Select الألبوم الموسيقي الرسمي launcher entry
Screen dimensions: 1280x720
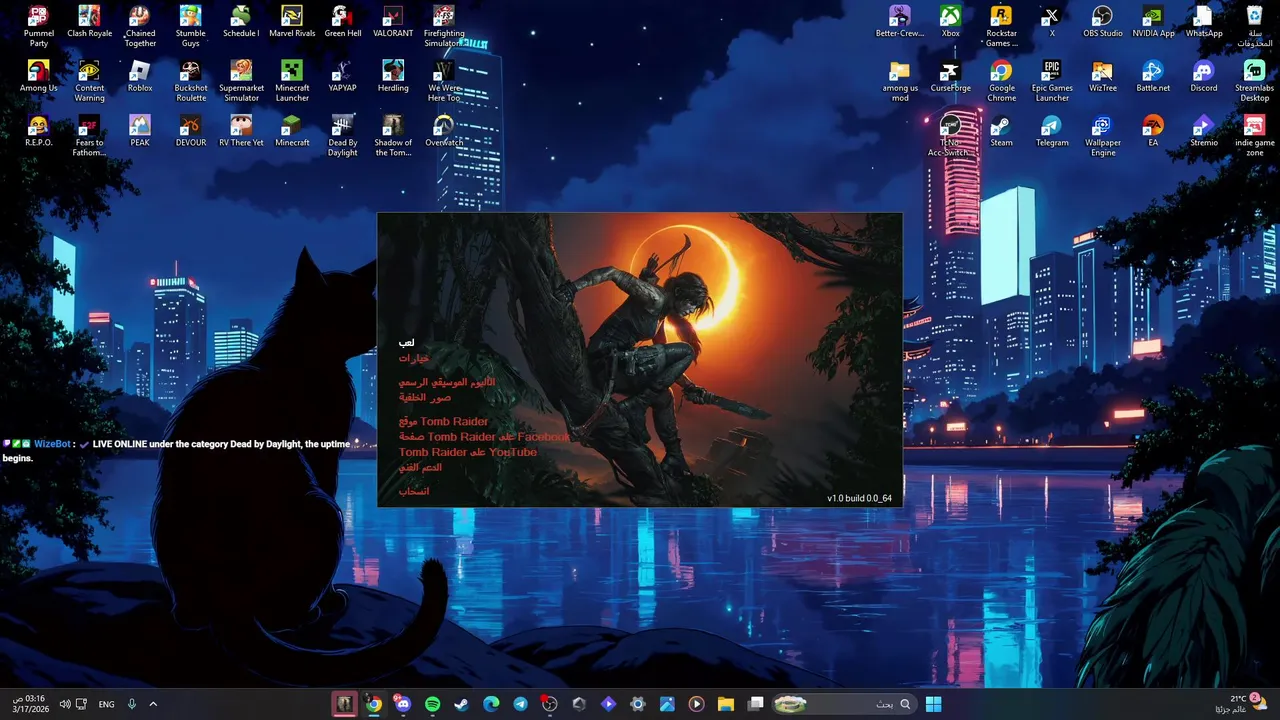pyautogui.click(x=446, y=382)
